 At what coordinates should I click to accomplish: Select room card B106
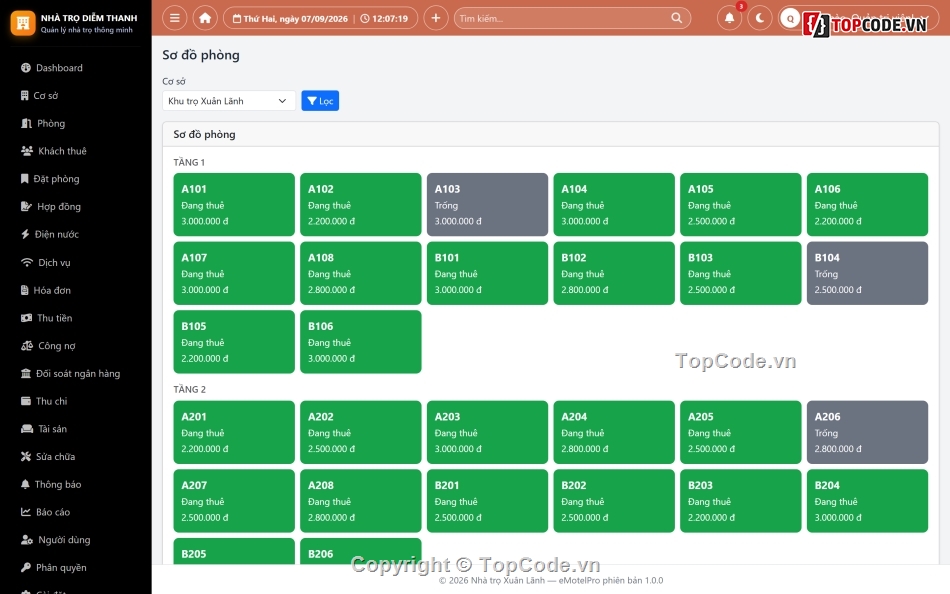click(x=360, y=342)
